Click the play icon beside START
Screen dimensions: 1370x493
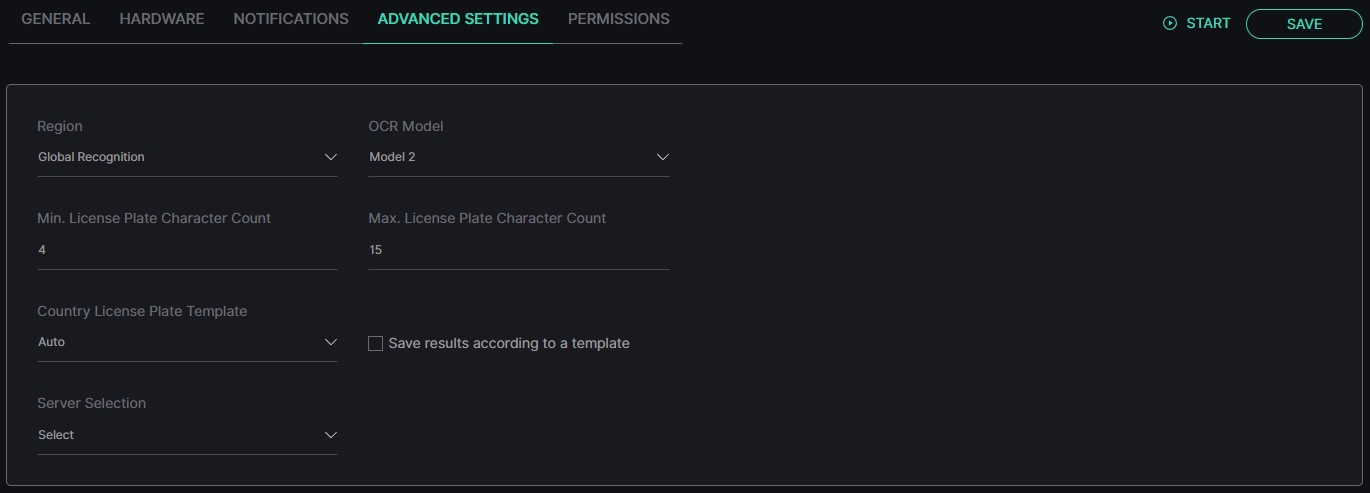[1170, 23]
